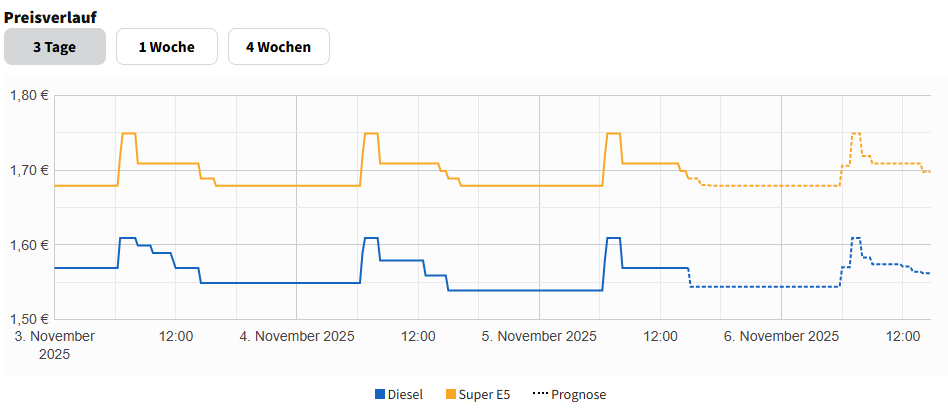Image resolution: width=948 pixels, height=416 pixels.
Task: Click the 3. November 2025 axis label
Action: click(54, 345)
